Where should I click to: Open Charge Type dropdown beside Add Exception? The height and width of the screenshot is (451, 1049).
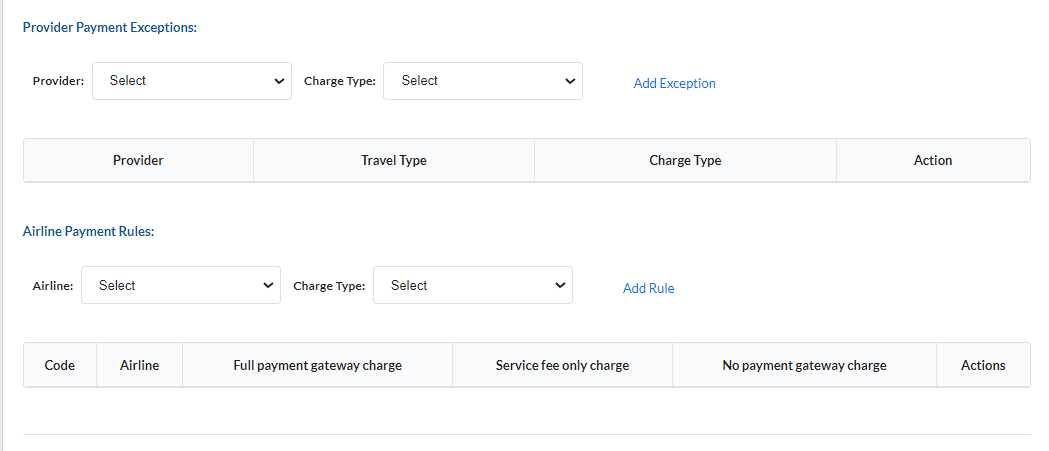pos(482,81)
